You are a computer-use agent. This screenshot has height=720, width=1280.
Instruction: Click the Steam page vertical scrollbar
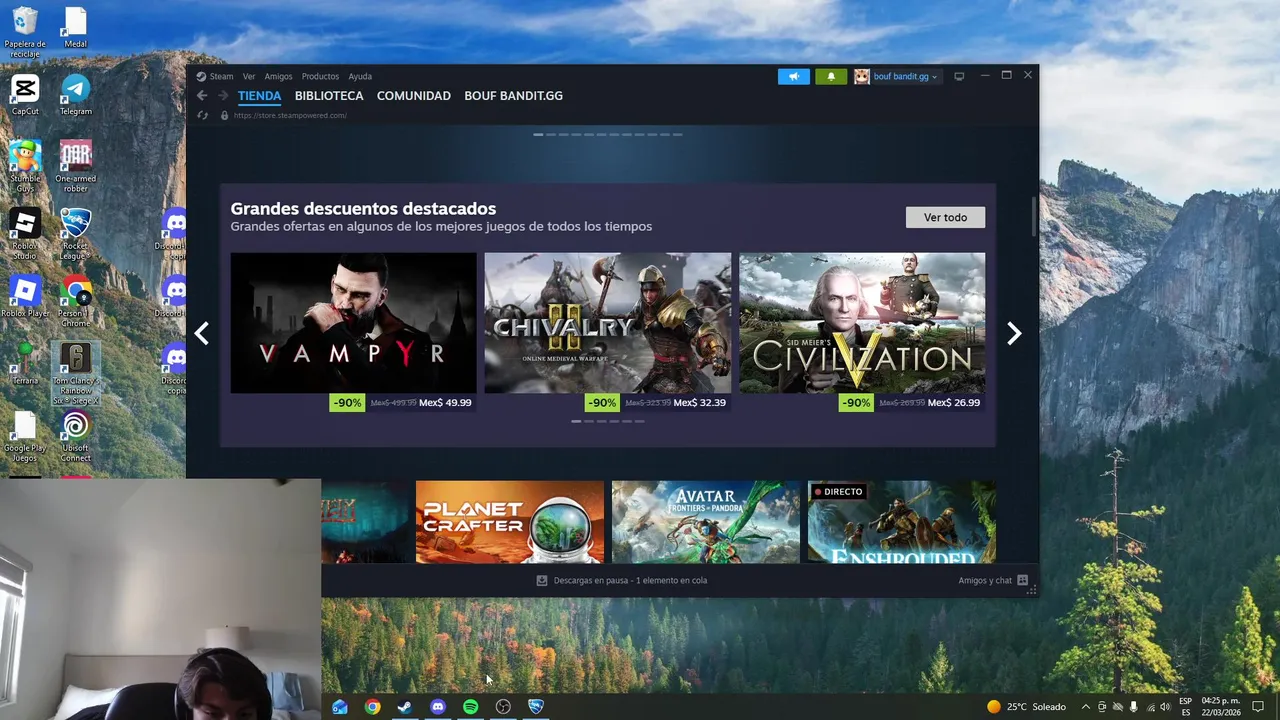pyautogui.click(x=1034, y=217)
